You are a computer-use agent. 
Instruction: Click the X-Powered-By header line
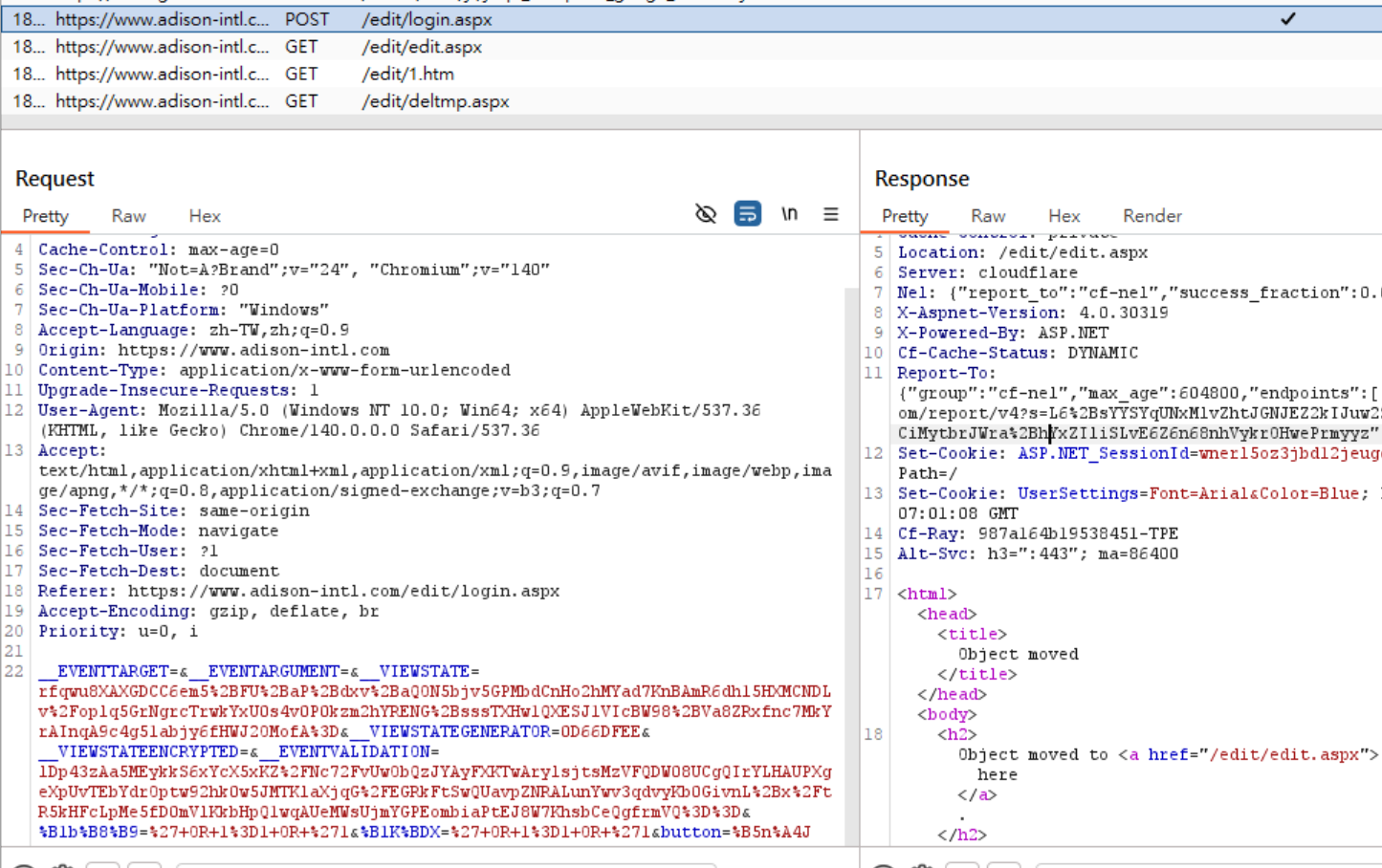[x=1003, y=333]
